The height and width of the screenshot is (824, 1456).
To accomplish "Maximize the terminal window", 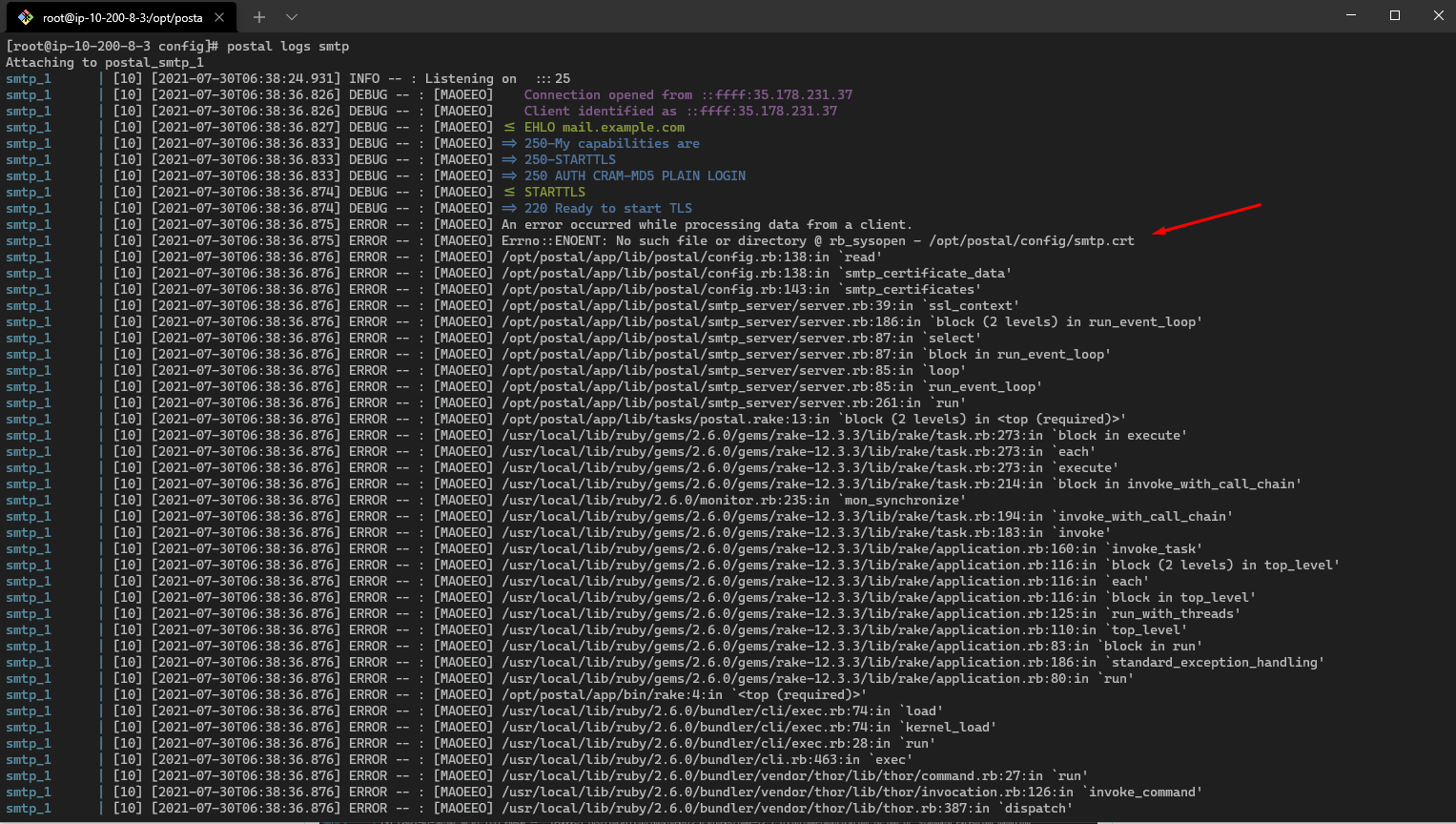I will [x=1395, y=15].
